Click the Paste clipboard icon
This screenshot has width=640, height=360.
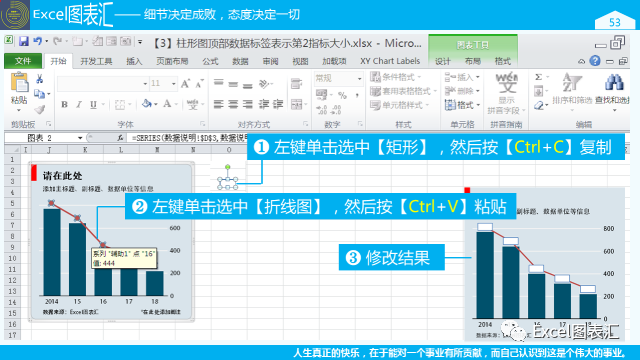pos(19,82)
